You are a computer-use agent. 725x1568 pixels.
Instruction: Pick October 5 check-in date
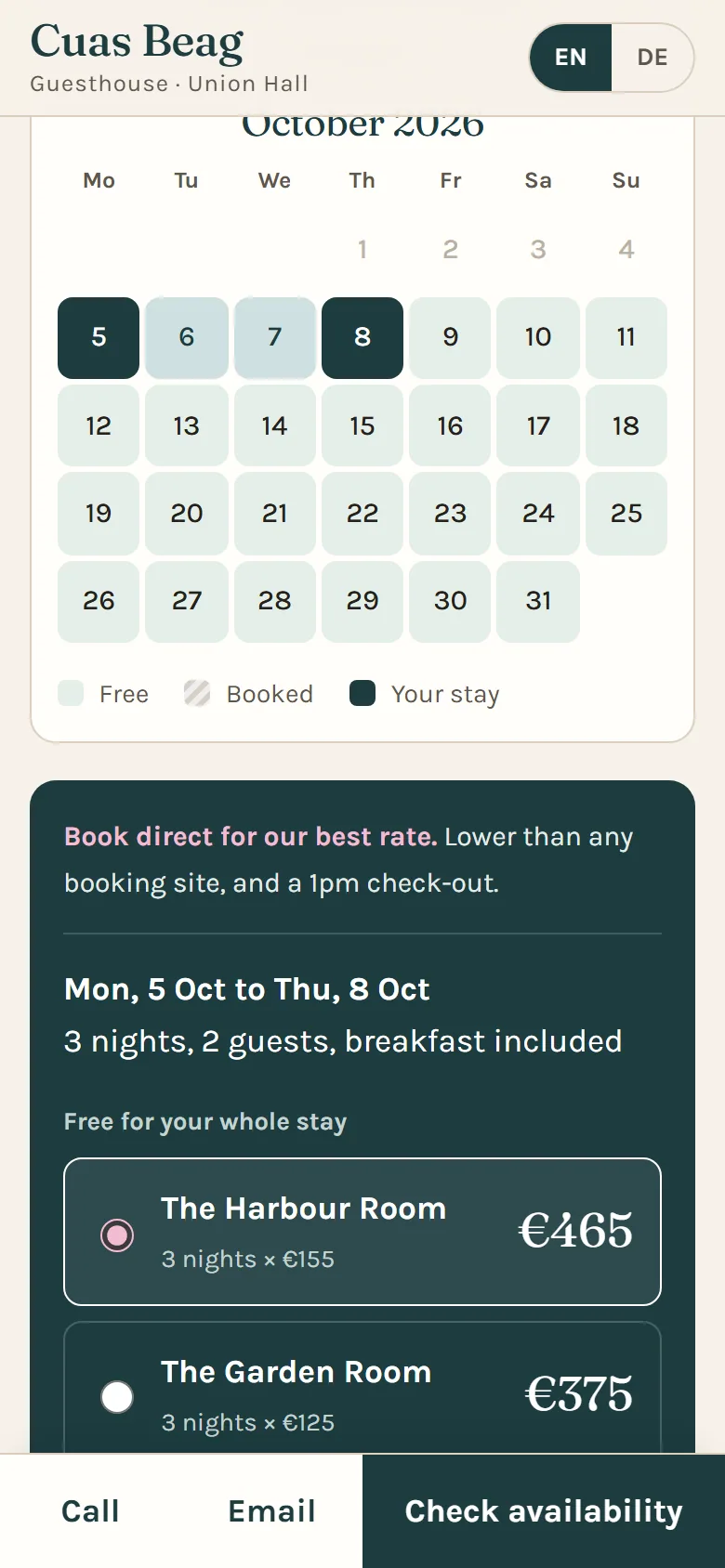(x=99, y=338)
